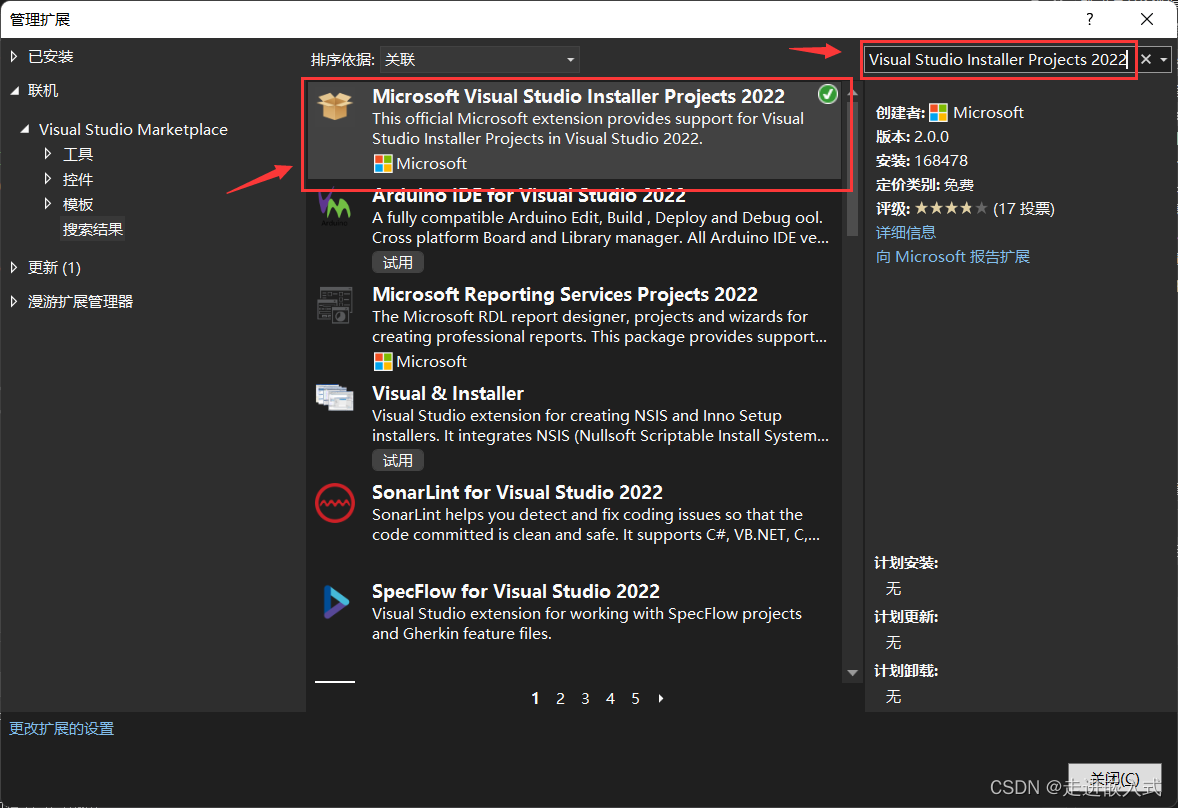Click the SonarLint red circle icon
The height and width of the screenshot is (808, 1178).
pyautogui.click(x=335, y=503)
